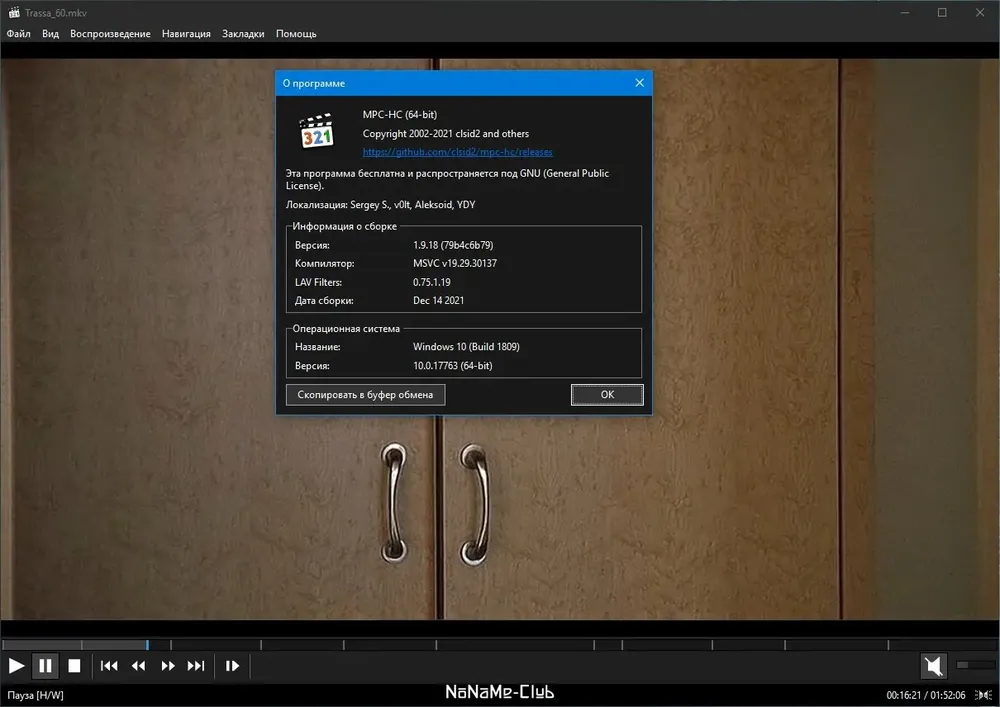Open the Закладки menu
1000x707 pixels.
[243, 34]
